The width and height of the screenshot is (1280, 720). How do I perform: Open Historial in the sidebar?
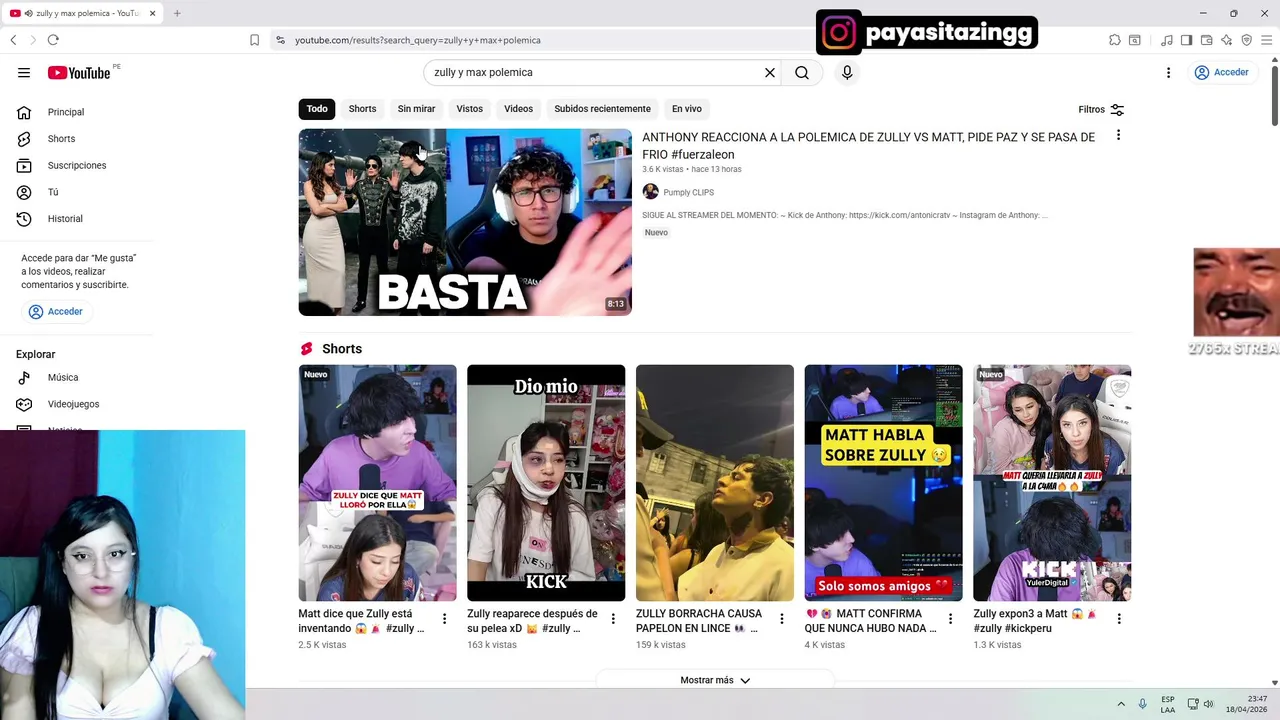pos(65,219)
